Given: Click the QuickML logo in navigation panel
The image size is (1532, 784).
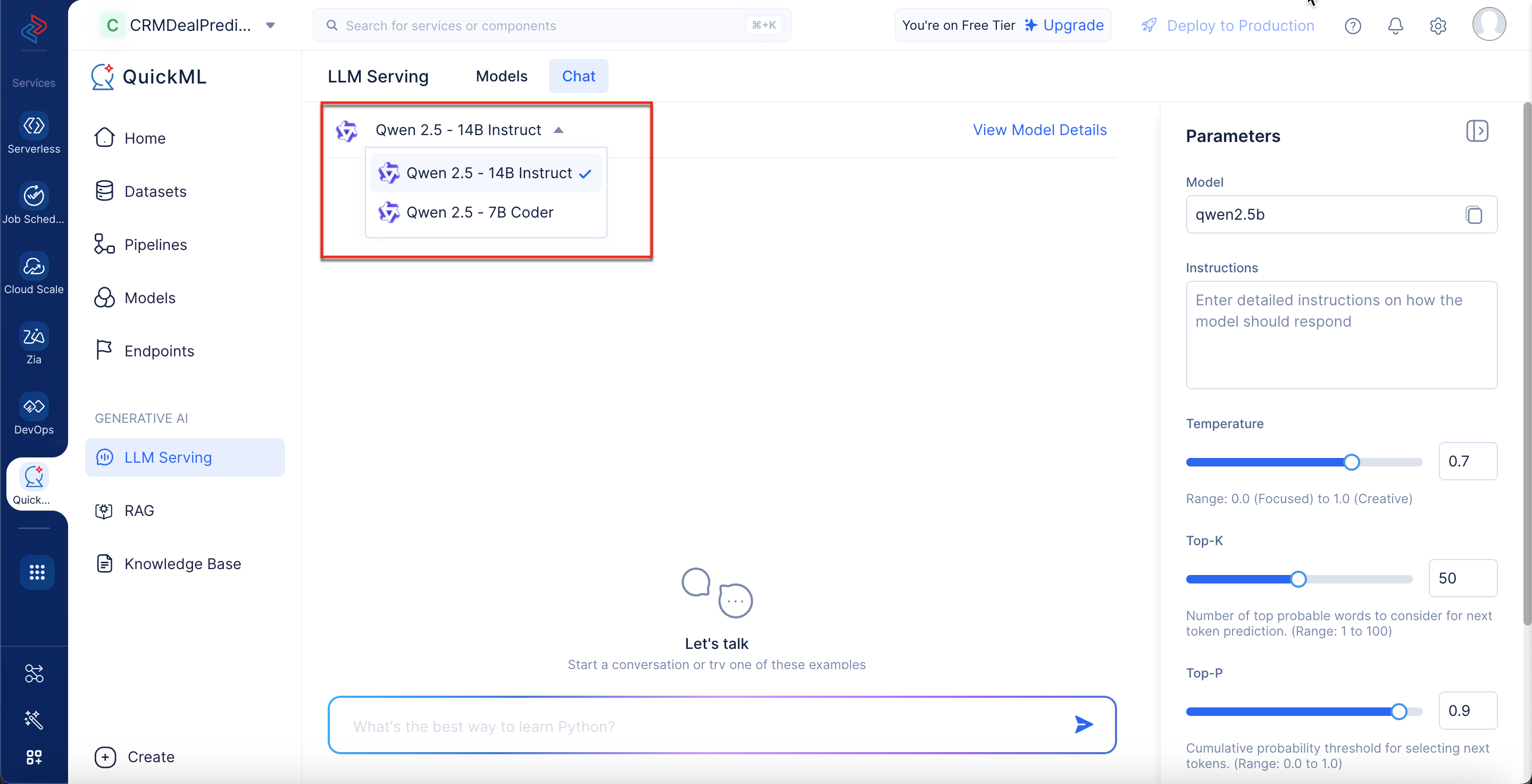Looking at the screenshot, I should coord(102,77).
